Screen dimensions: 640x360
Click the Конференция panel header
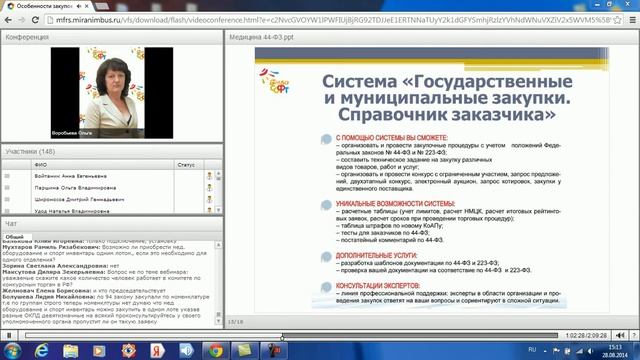[112, 37]
